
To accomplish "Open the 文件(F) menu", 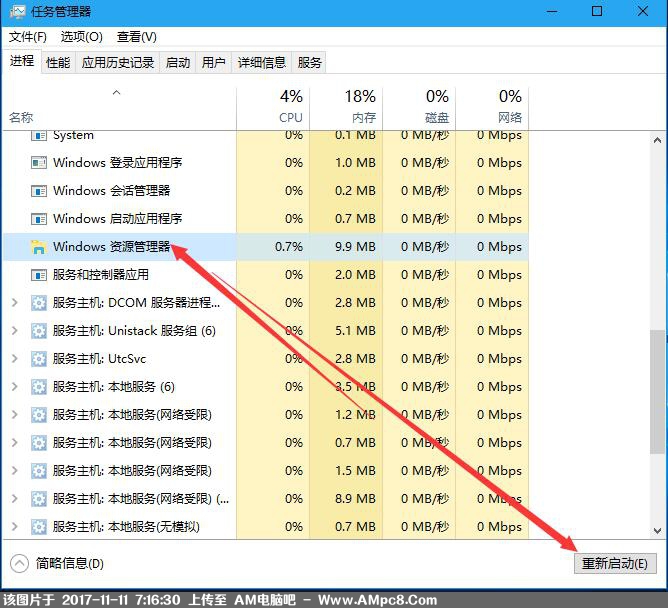I will tap(28, 37).
